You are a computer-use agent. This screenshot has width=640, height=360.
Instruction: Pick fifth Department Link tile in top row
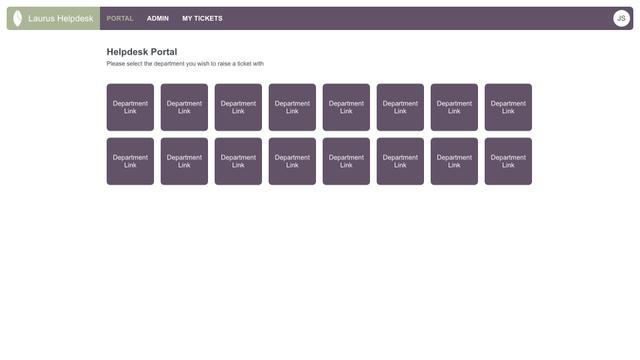tap(346, 107)
